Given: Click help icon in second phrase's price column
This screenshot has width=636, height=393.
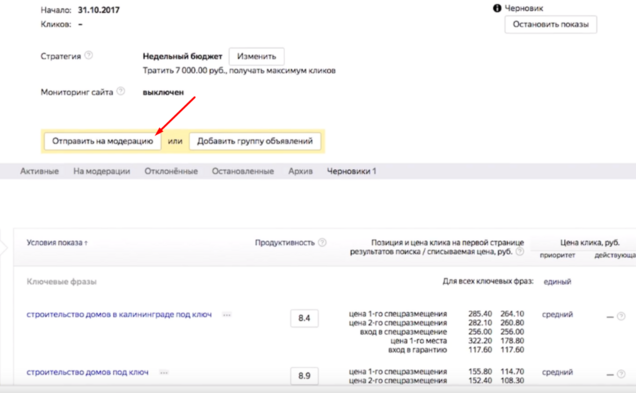Looking at the screenshot, I should [x=621, y=374].
